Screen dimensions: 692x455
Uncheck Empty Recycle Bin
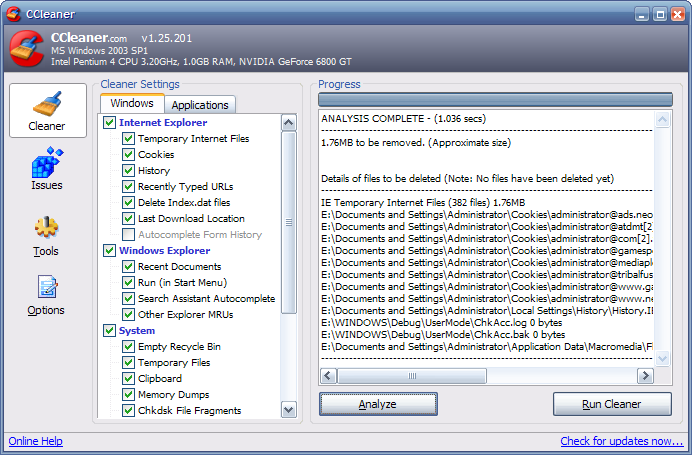(x=128, y=346)
